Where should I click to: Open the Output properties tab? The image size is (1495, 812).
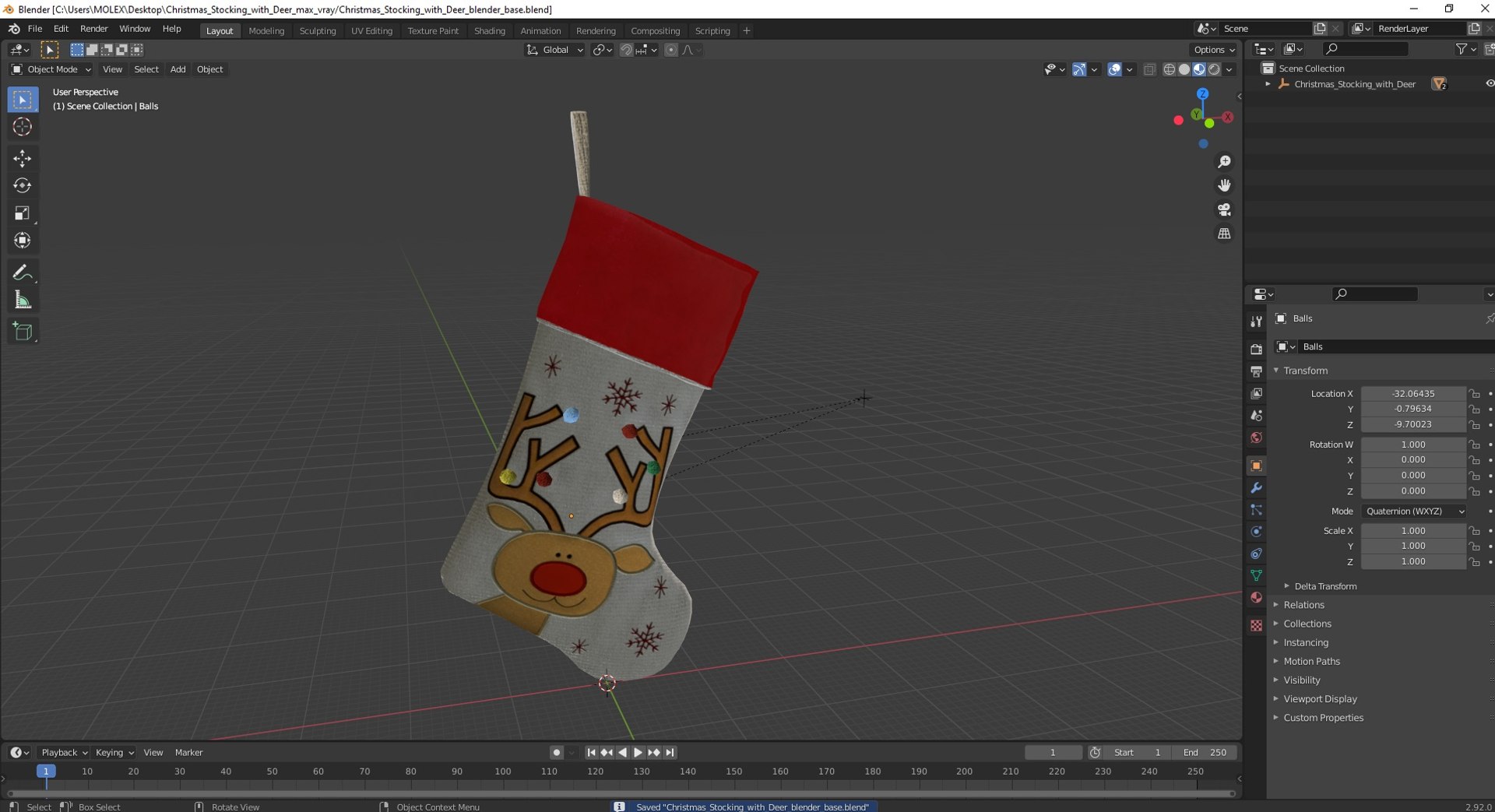(1256, 371)
